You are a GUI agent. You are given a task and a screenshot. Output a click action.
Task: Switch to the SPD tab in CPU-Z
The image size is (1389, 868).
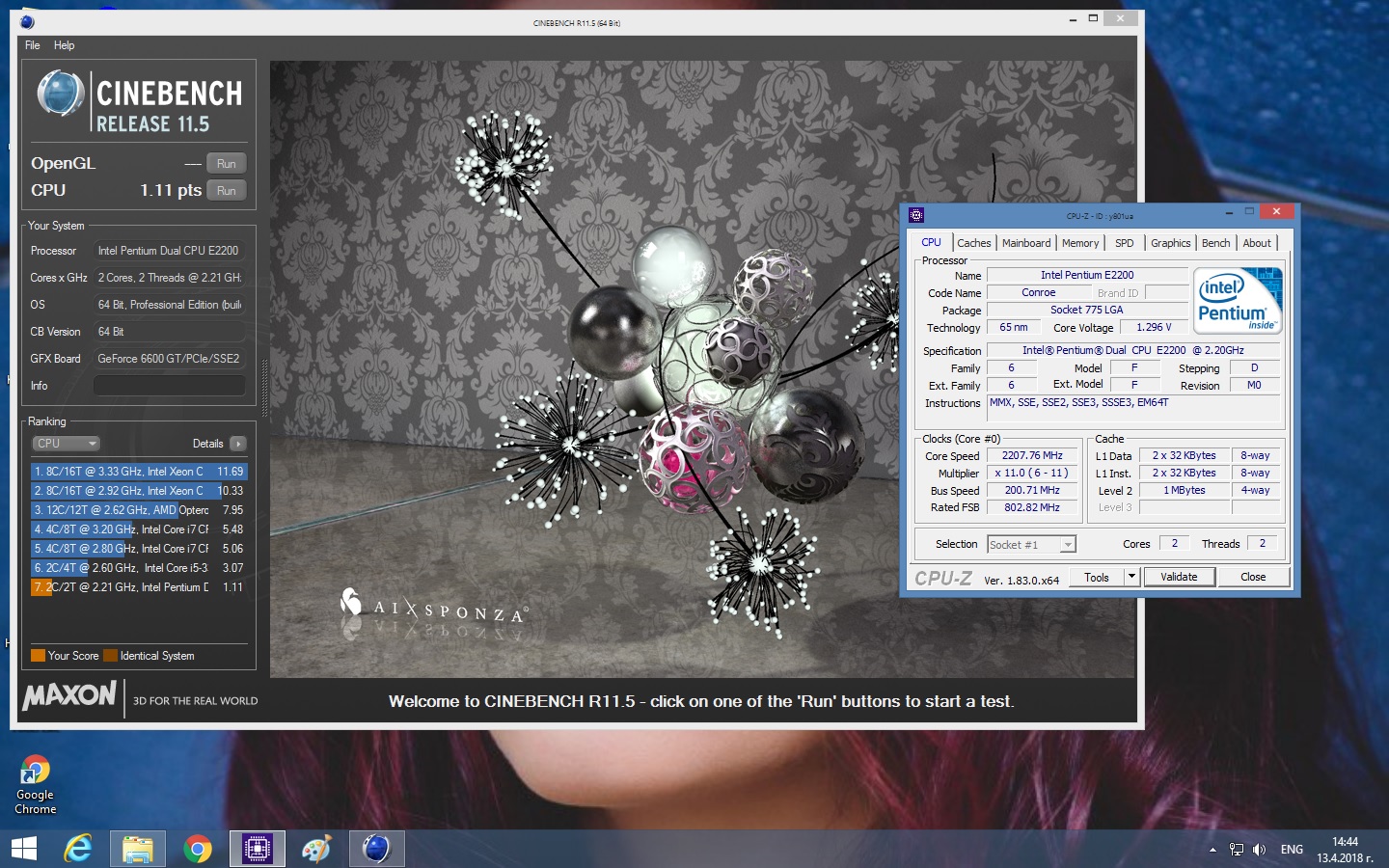coord(1125,243)
